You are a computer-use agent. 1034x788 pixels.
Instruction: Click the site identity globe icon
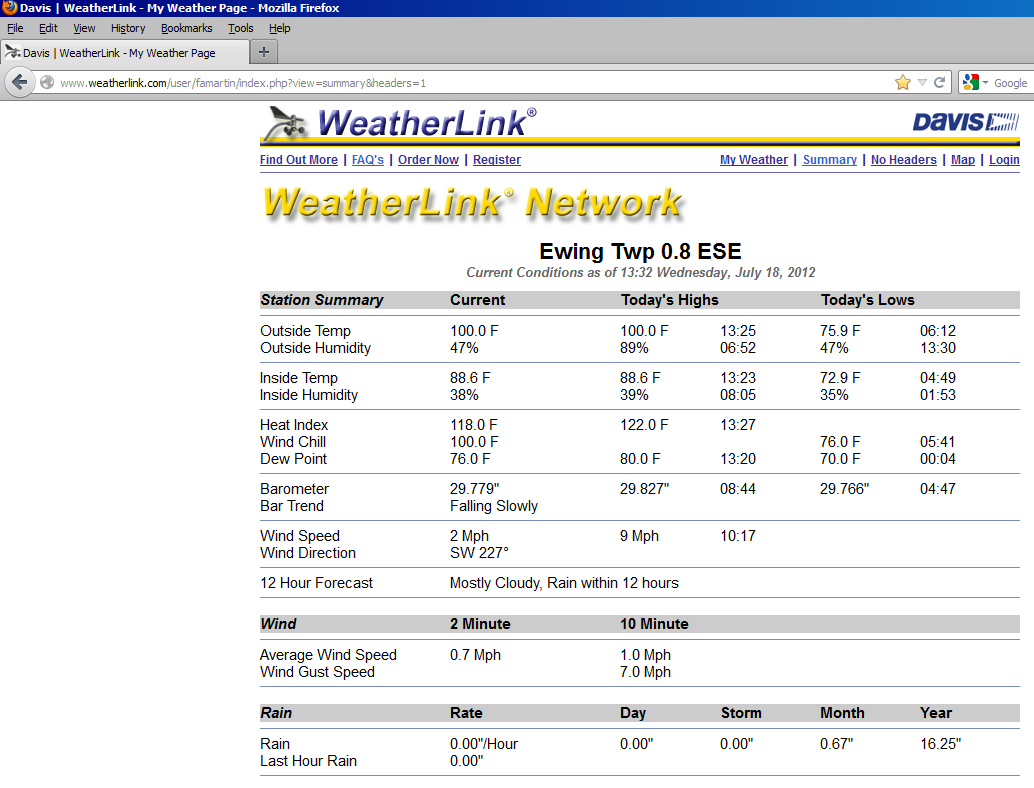pos(47,83)
